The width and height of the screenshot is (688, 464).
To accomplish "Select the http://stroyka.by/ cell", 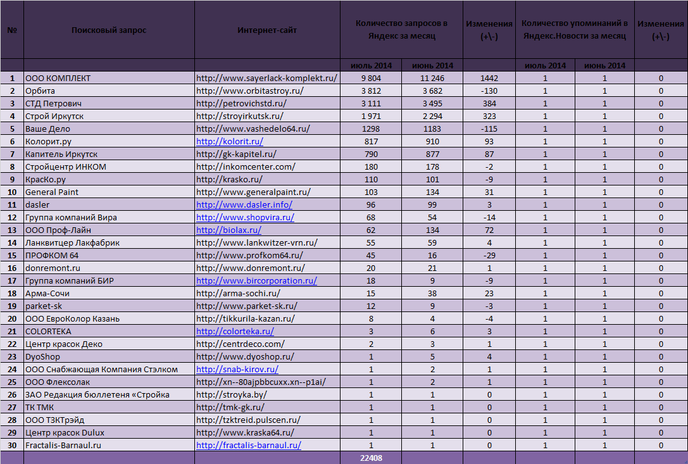I will [x=267, y=395].
